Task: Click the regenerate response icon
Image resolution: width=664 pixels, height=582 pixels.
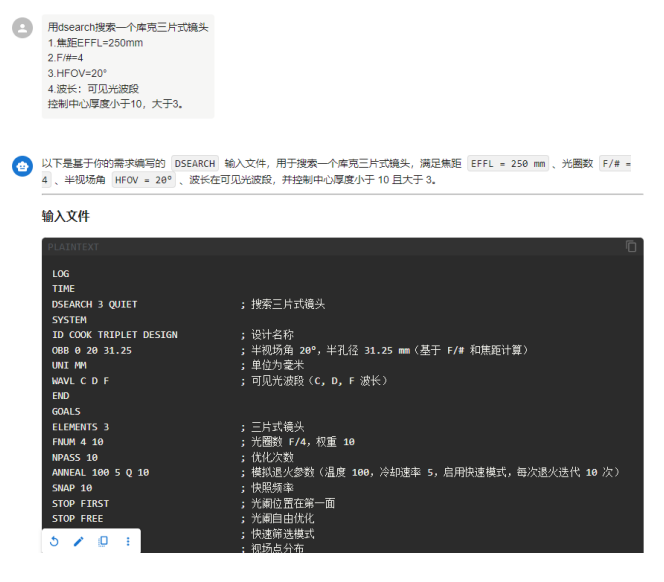Action: [54, 541]
